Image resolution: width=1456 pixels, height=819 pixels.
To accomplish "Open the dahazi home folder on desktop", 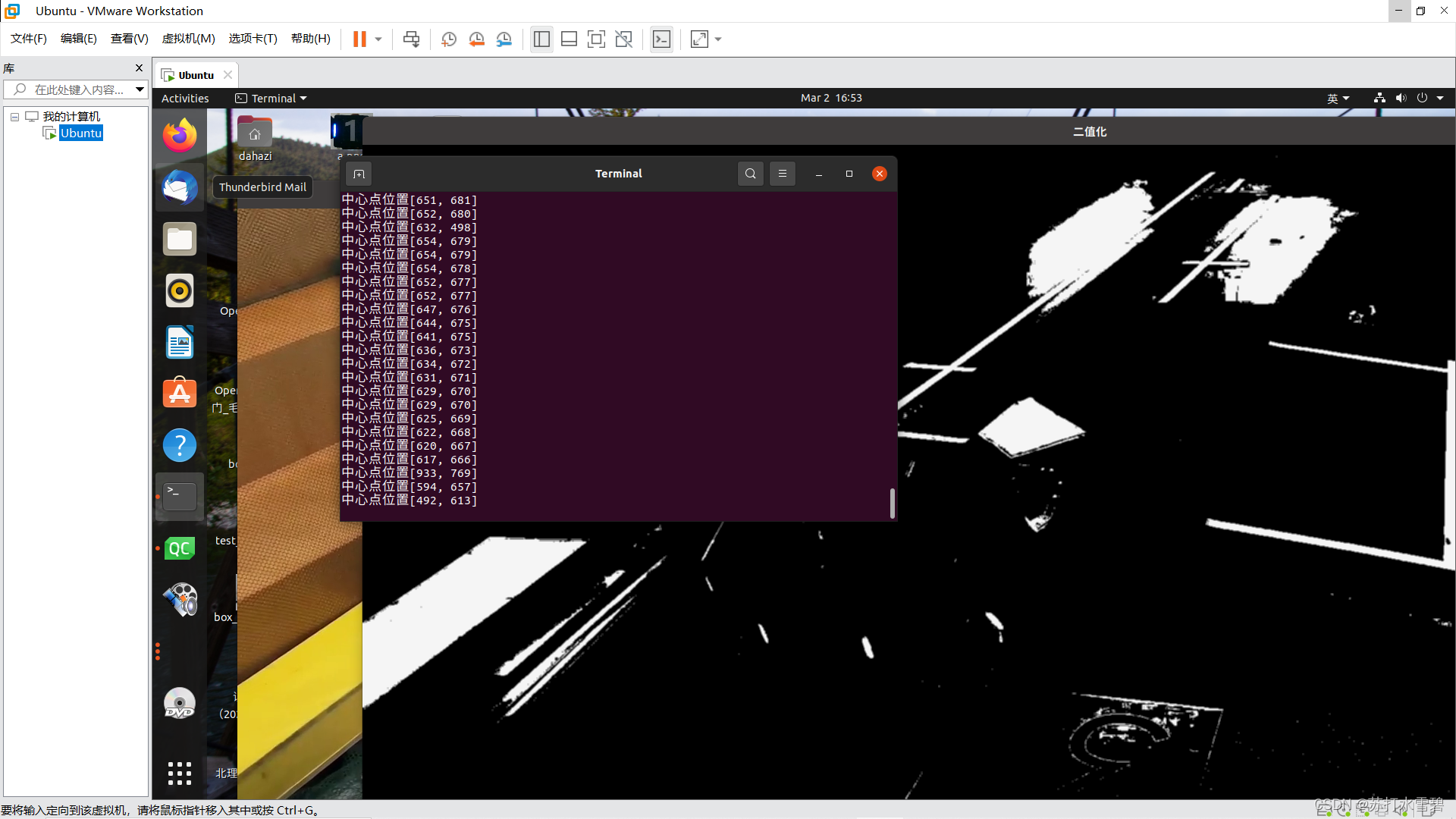I will pos(255,139).
